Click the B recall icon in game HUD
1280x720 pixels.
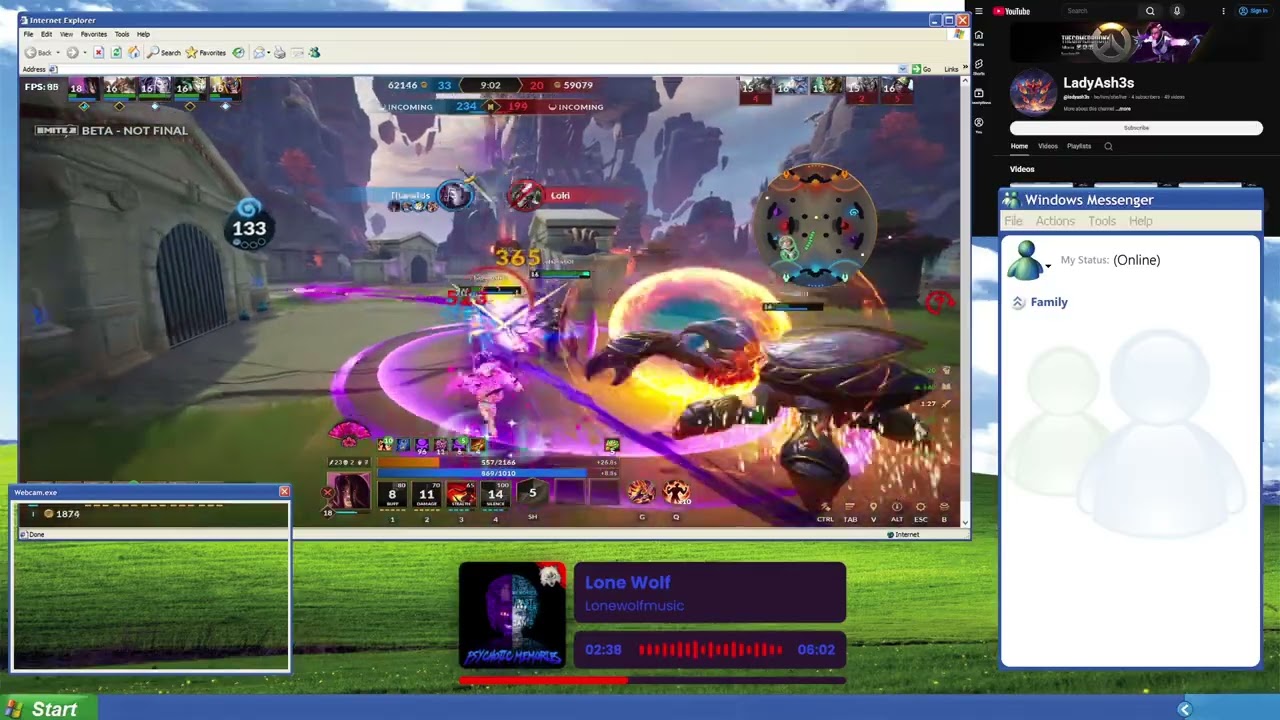[944, 508]
